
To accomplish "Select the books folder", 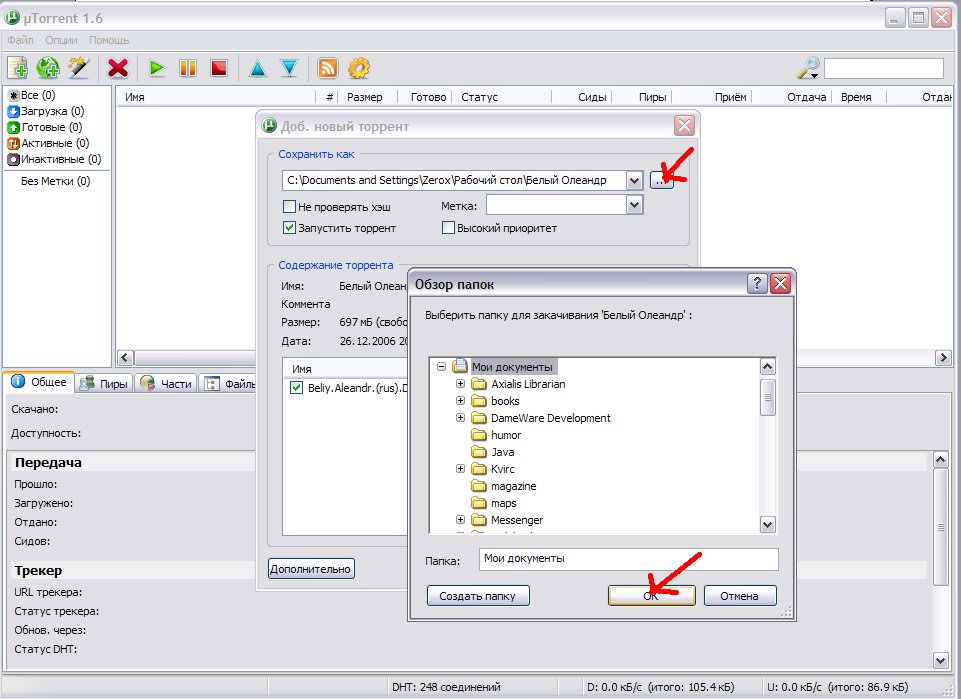I will [505, 401].
